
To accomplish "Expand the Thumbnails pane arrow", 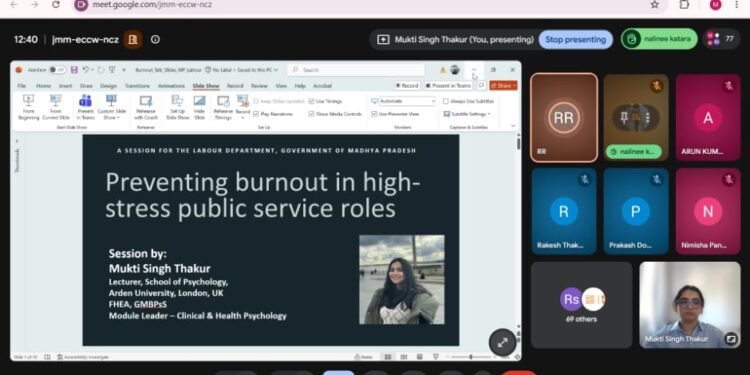I will click(x=17, y=141).
